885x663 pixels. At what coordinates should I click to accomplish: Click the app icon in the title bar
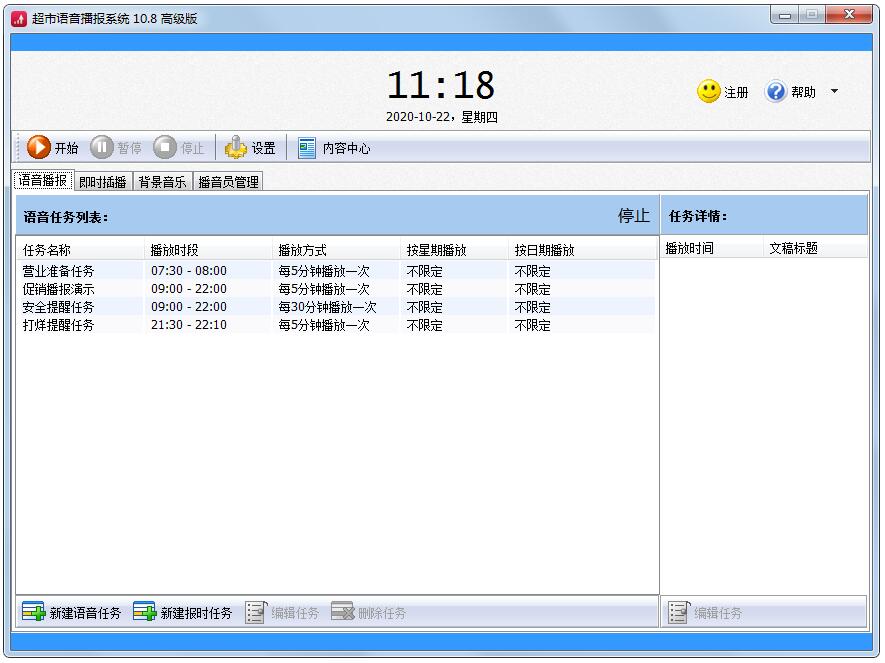[19, 19]
